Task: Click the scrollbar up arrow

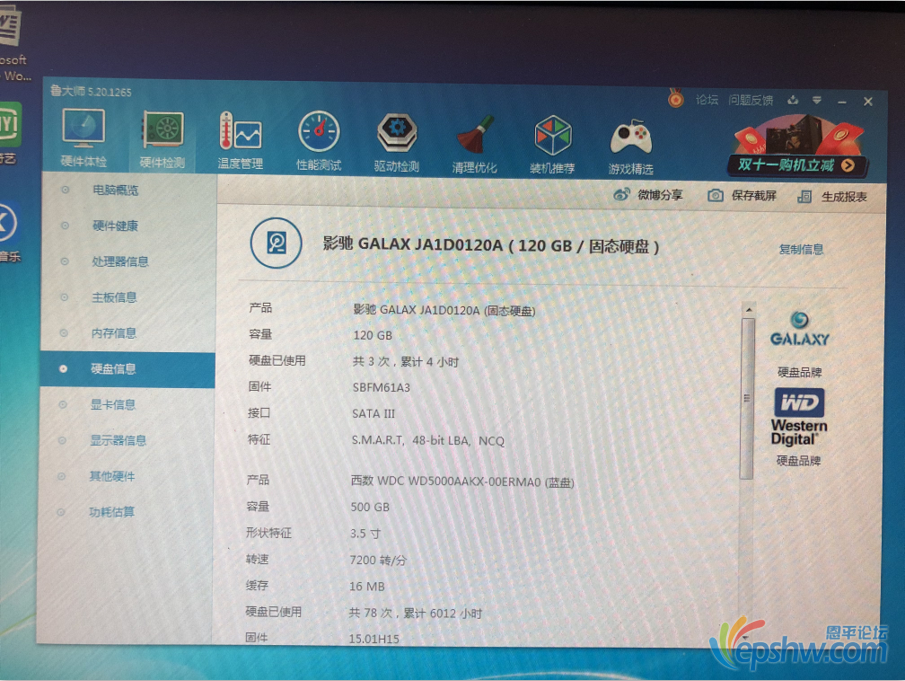Action: point(749,310)
